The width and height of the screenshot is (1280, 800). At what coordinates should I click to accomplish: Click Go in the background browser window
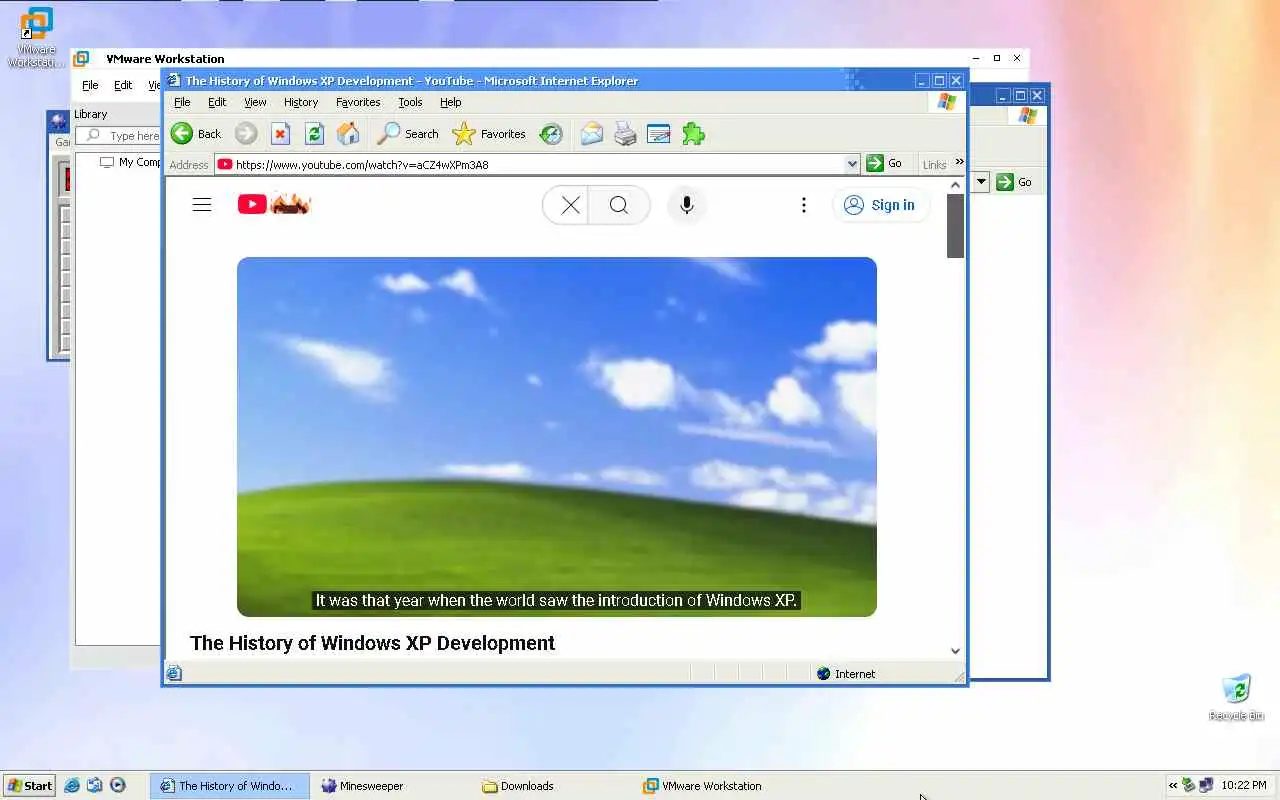[x=1014, y=182]
